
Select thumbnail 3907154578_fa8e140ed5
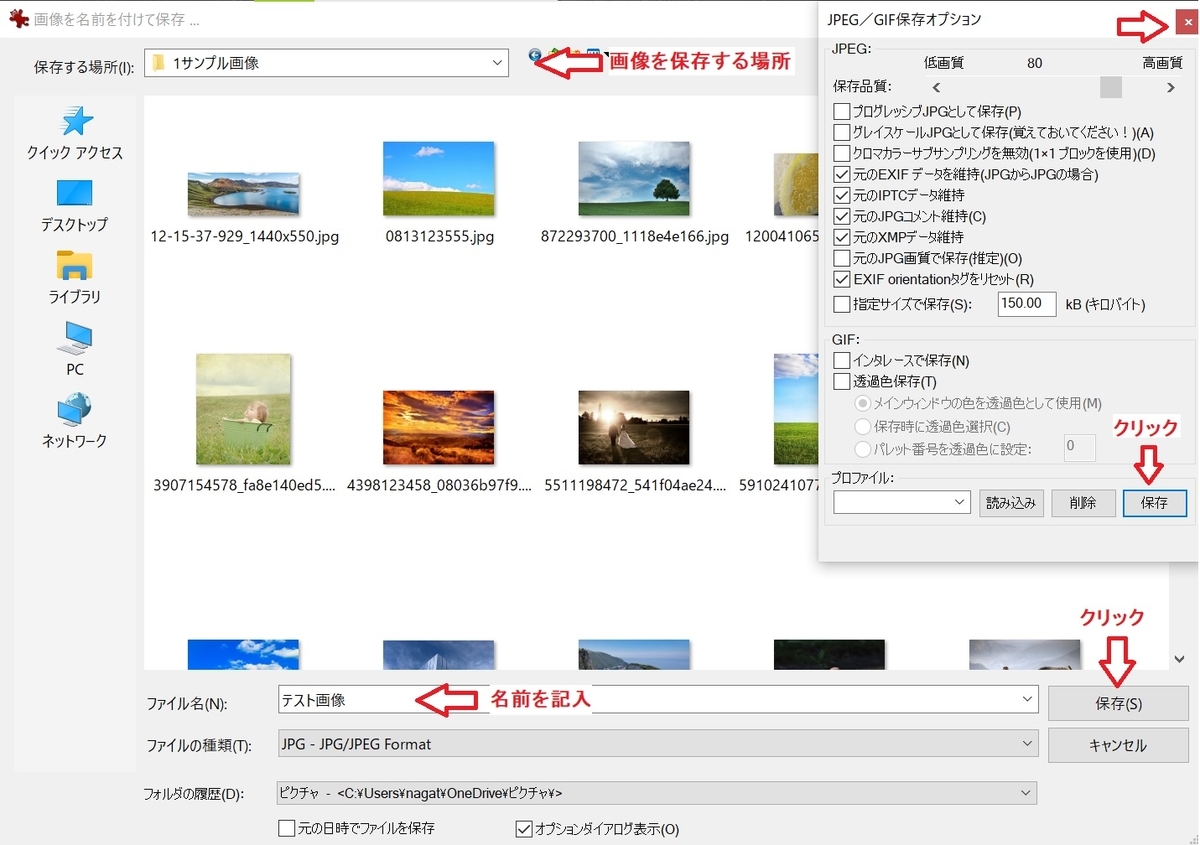point(244,409)
